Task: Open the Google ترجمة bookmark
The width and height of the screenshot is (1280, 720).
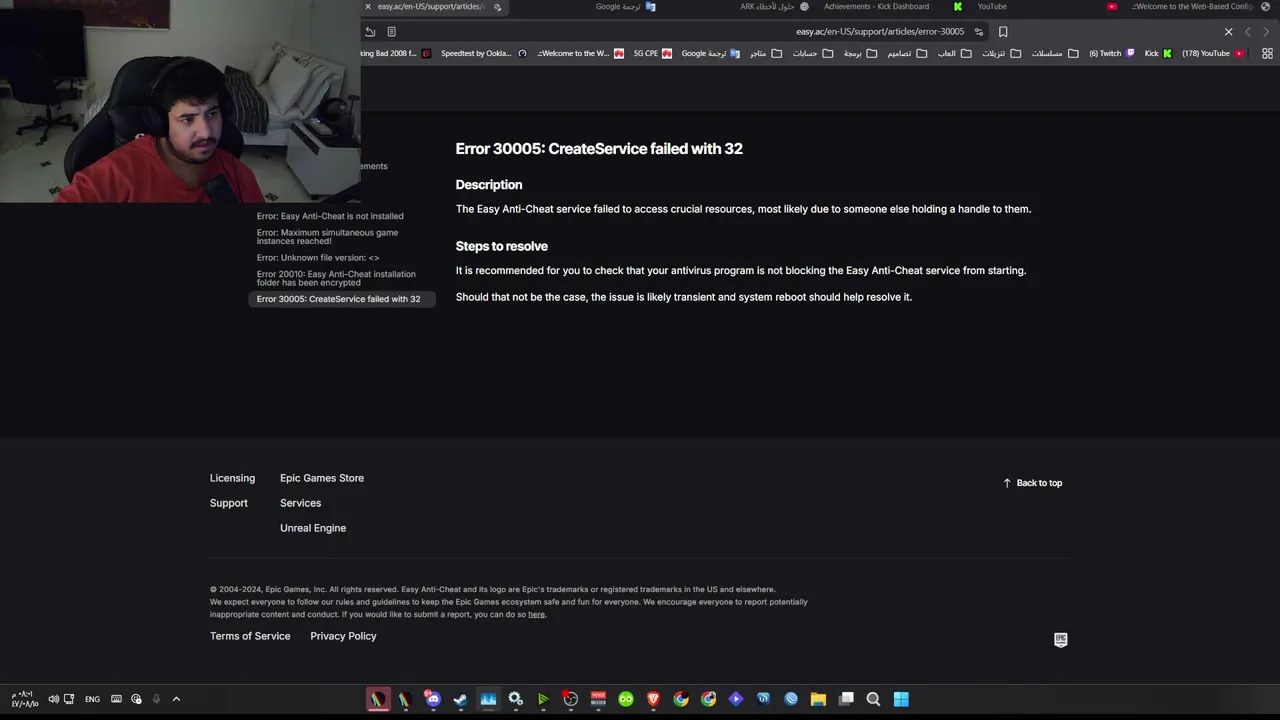Action: (x=711, y=54)
